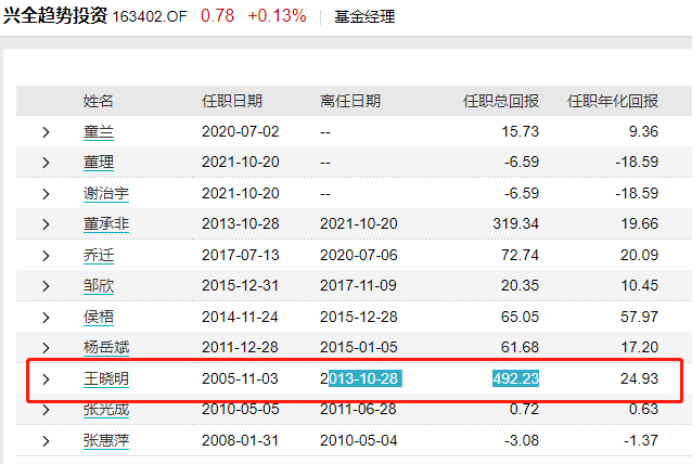The image size is (693, 465).
Task: Click the 任职年化回报 column header
Action: tap(613, 101)
